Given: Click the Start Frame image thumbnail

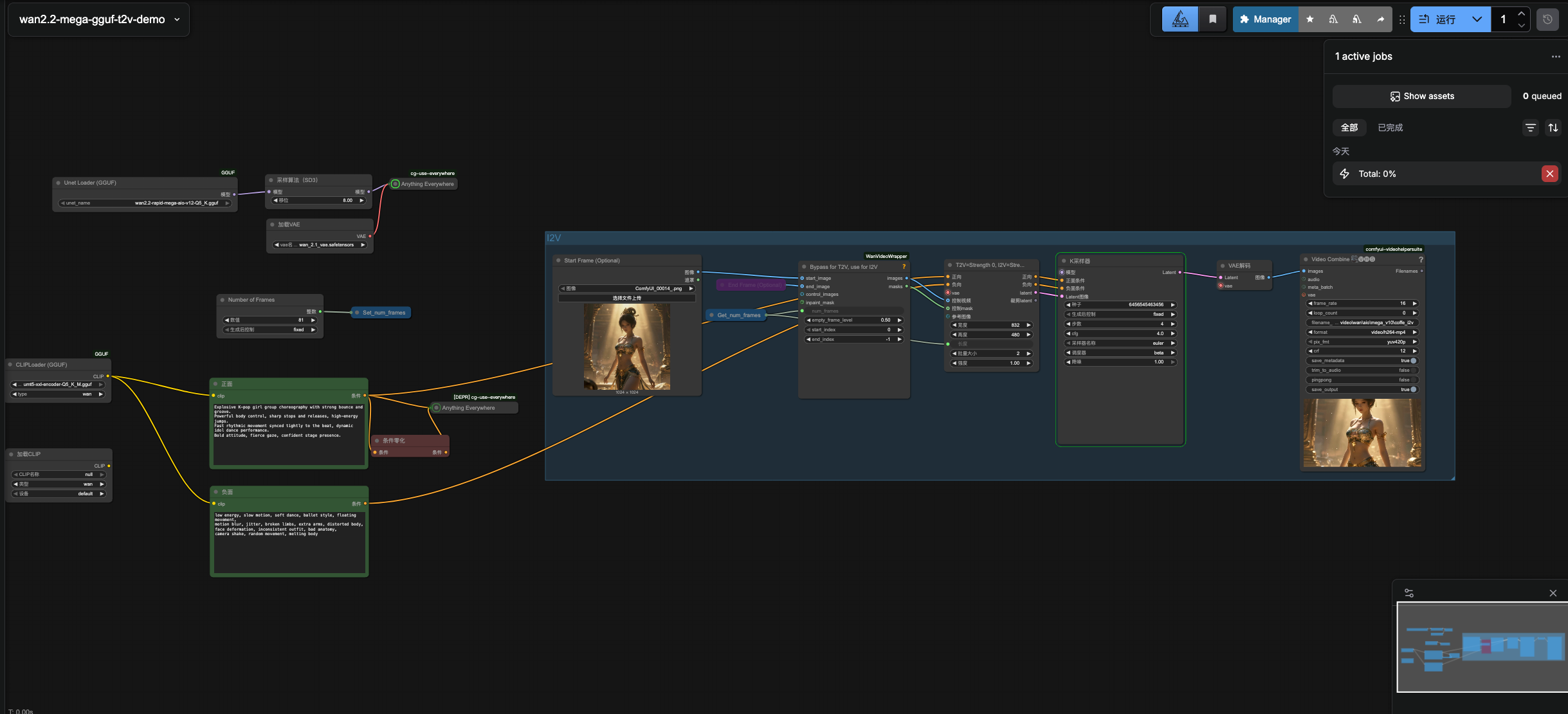Looking at the screenshot, I should coord(626,347).
